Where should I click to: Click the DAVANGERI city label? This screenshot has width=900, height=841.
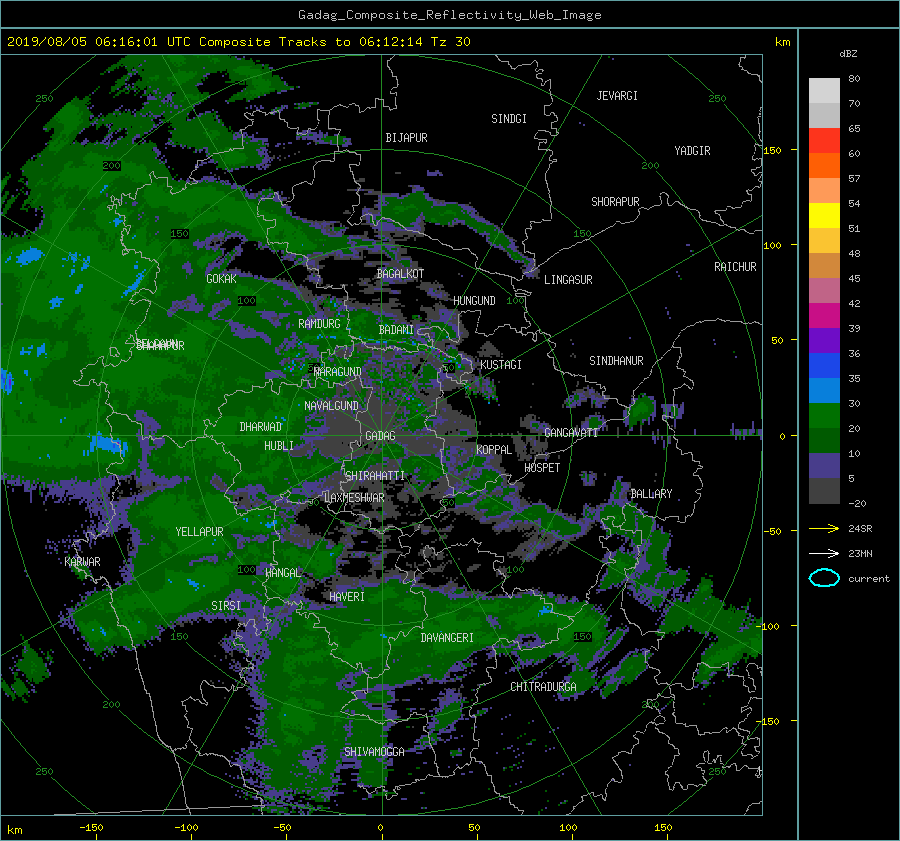click(447, 638)
